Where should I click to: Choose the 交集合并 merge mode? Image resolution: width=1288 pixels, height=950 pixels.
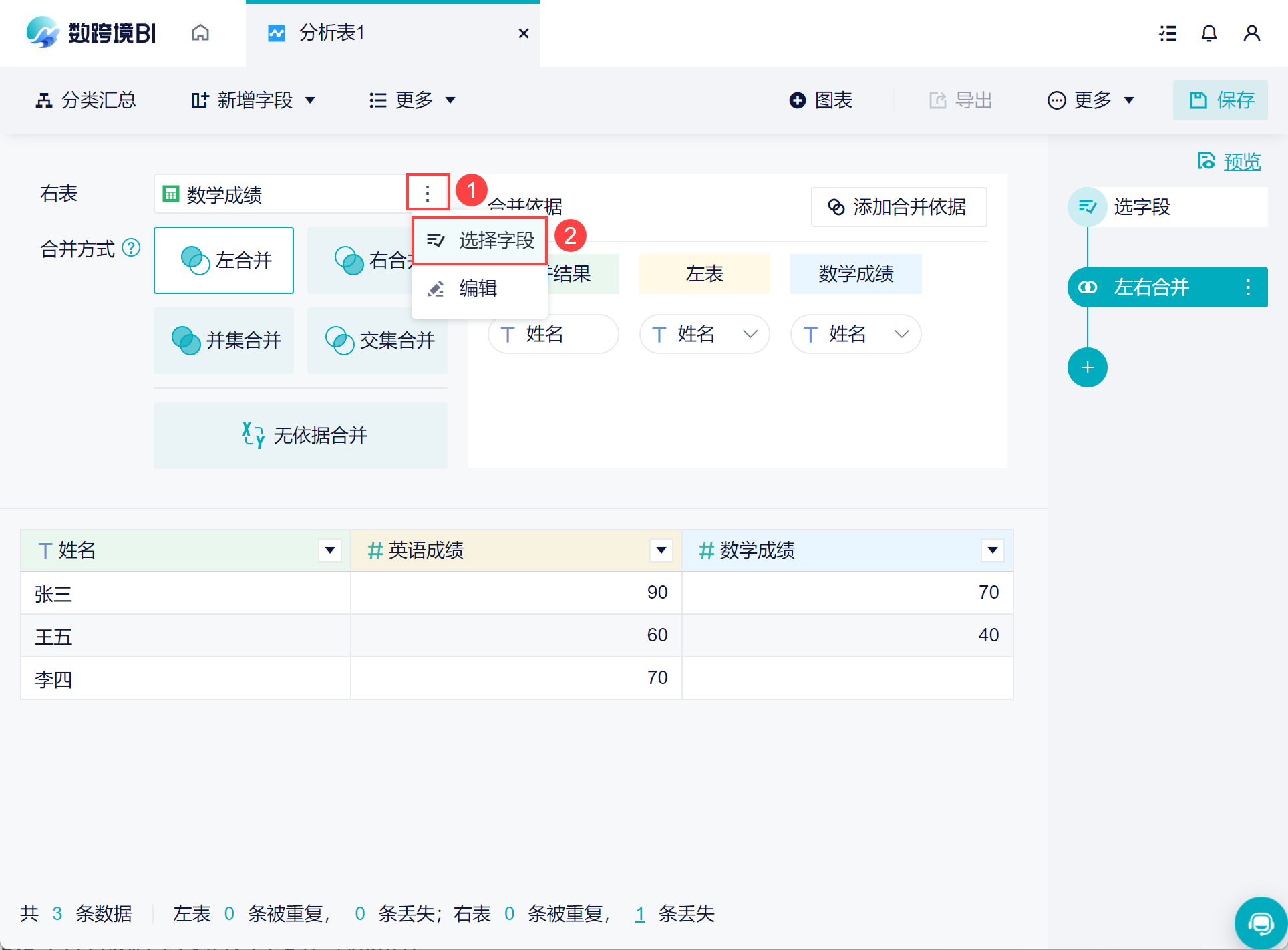click(x=377, y=341)
